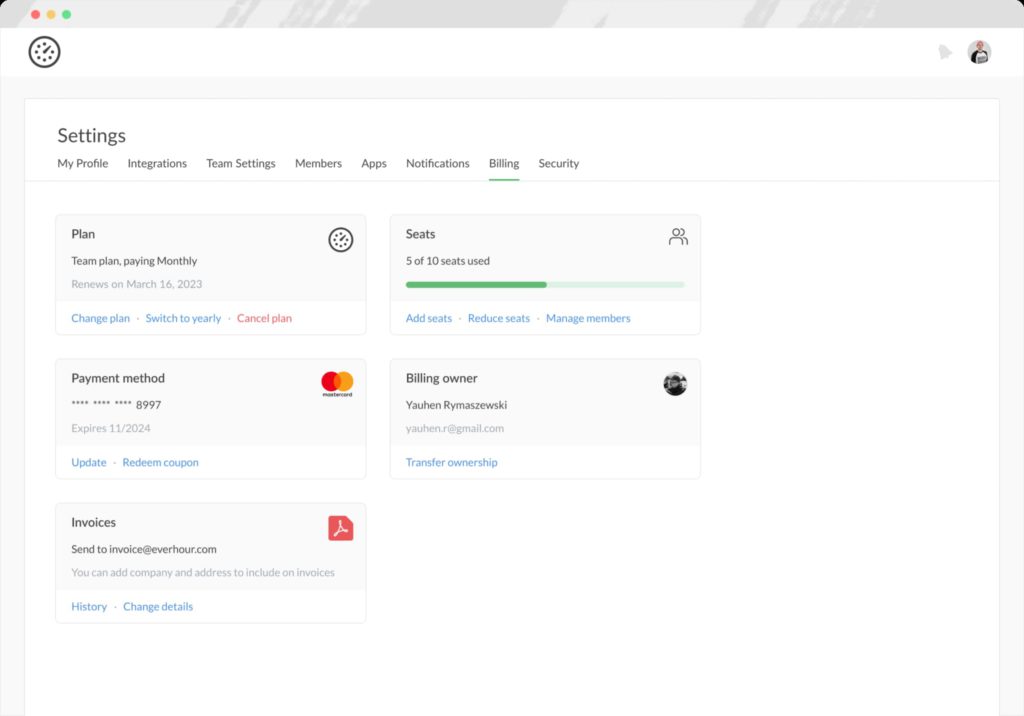The width and height of the screenshot is (1024, 716).
Task: Click the Everhour logo in the header
Action: coord(44,51)
